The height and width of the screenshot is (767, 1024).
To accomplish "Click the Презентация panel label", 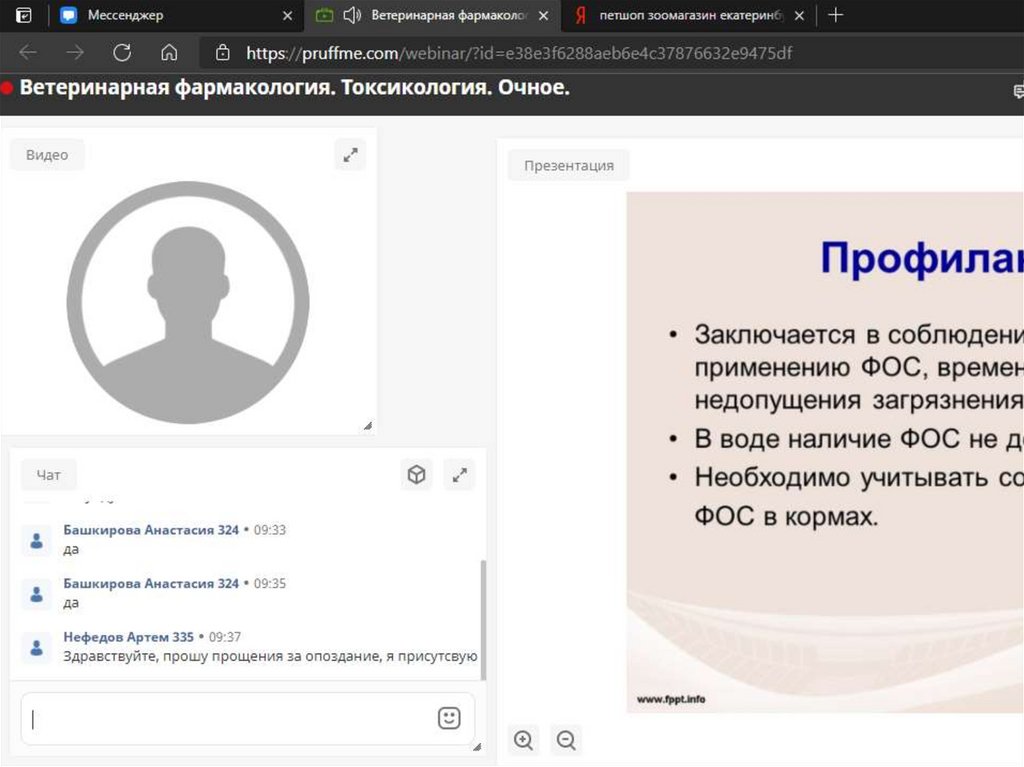I will click(568, 166).
